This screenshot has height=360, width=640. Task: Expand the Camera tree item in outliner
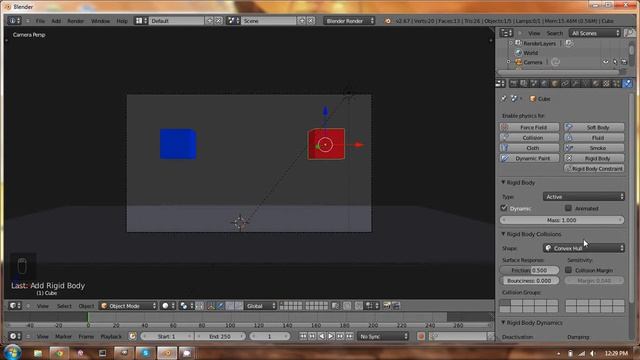coord(509,62)
